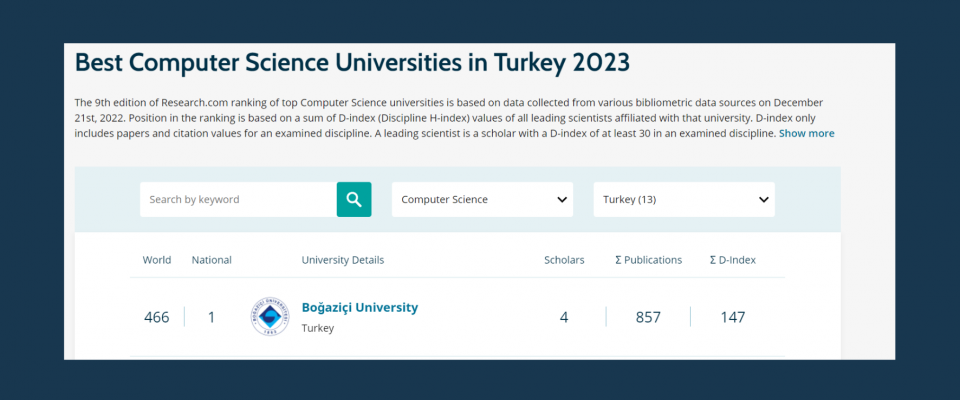
Task: Click the Show more link
Action: pyautogui.click(x=806, y=133)
